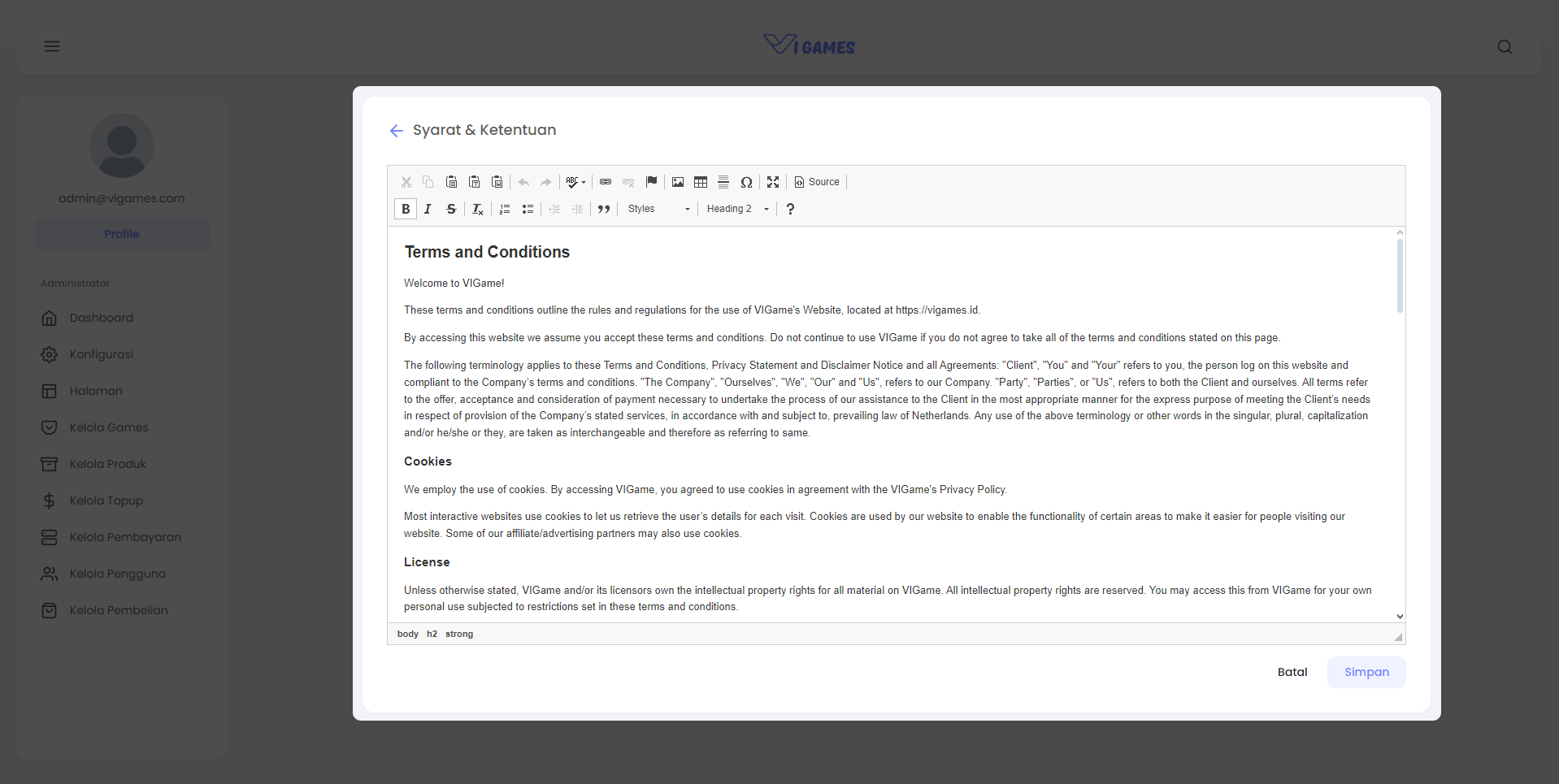Click the Paste clipboard icon
This screenshot has width=1559, height=784.
point(451,182)
